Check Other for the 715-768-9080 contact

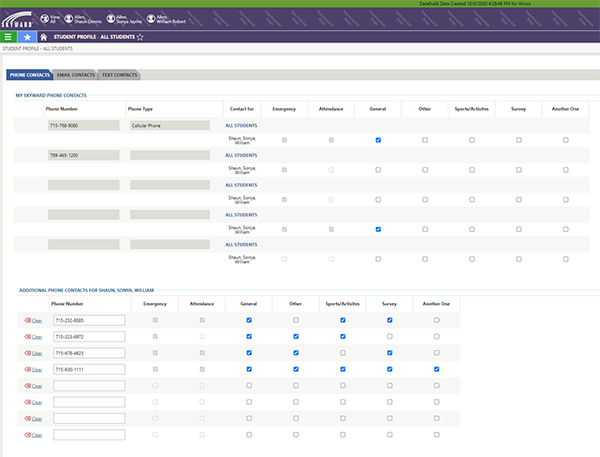pos(425,140)
